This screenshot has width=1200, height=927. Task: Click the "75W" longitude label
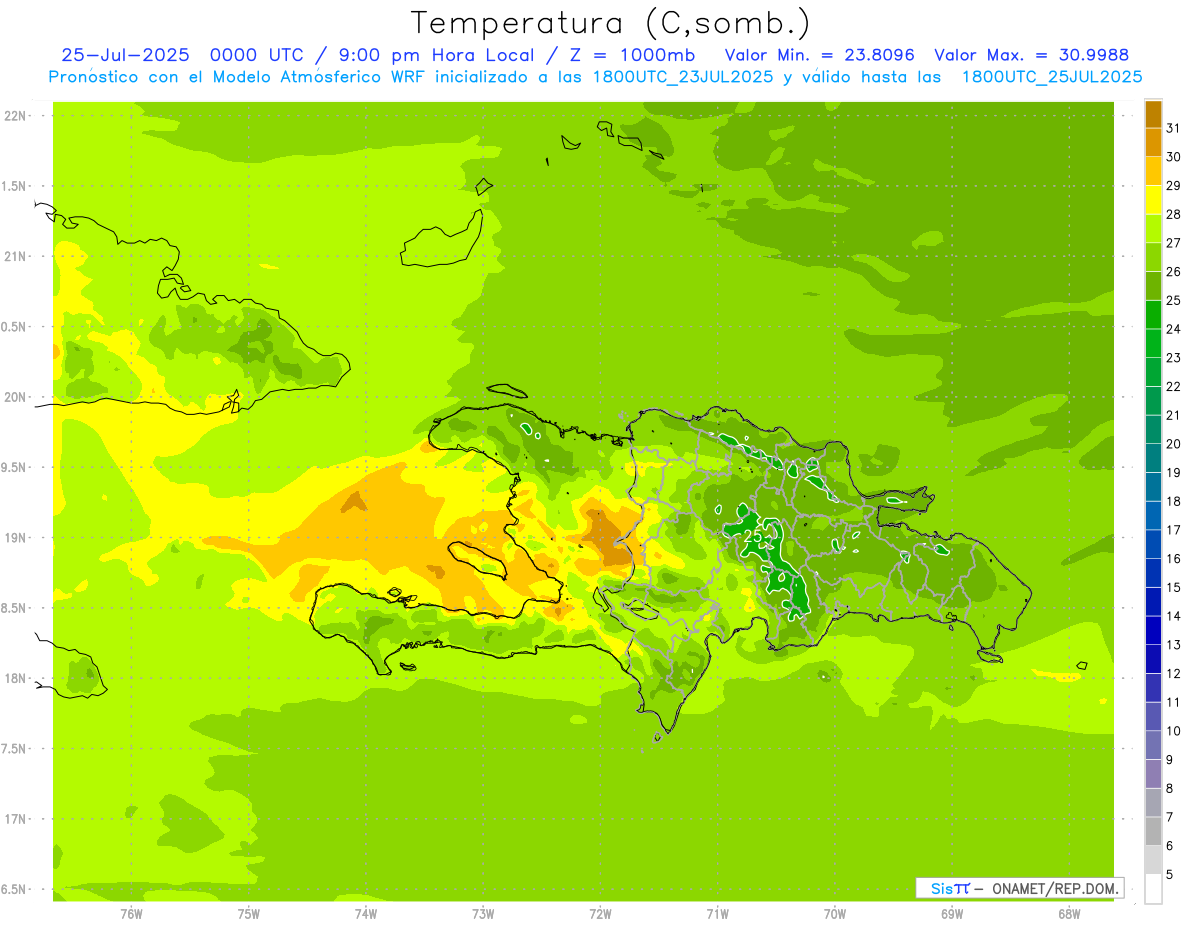pos(248,914)
